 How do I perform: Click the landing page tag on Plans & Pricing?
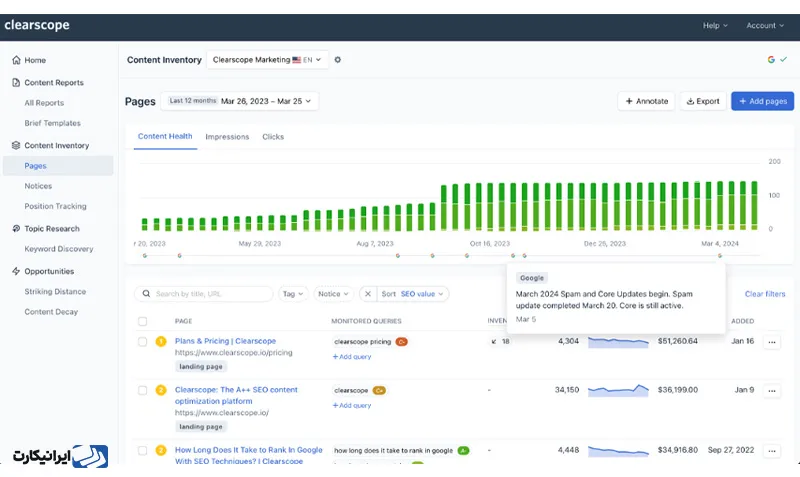tap(201, 366)
